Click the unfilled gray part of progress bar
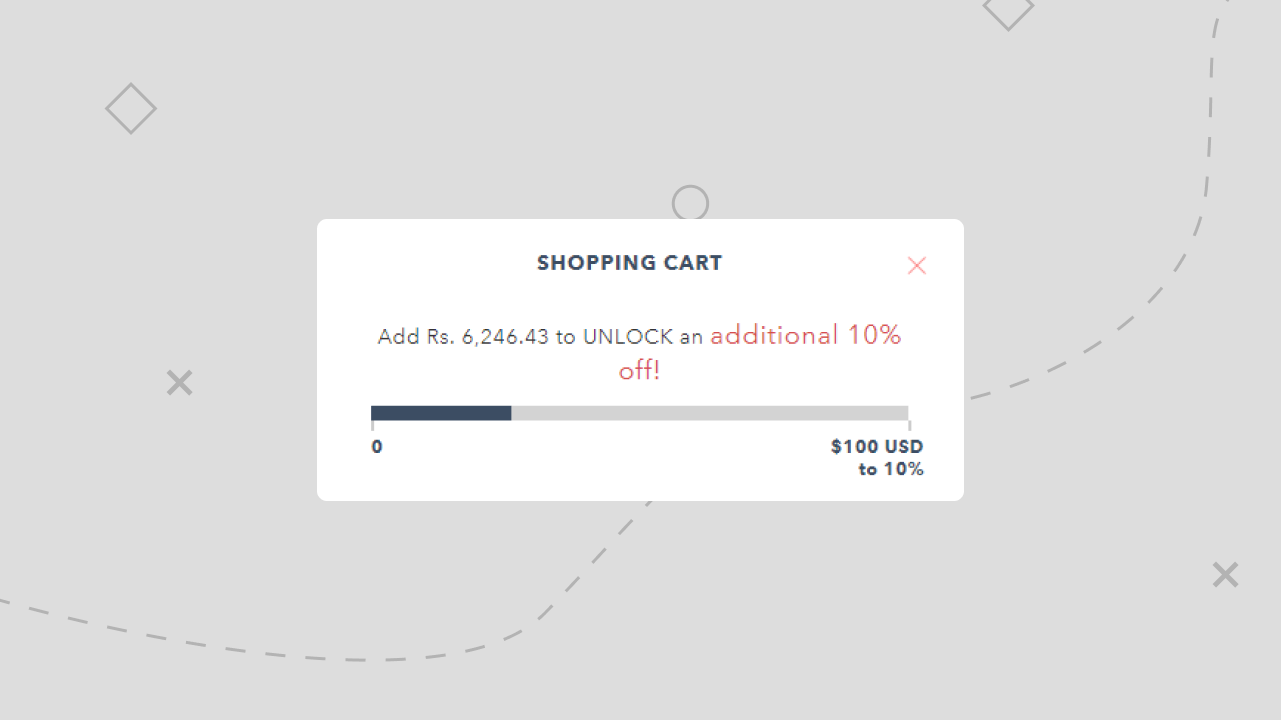Image resolution: width=1281 pixels, height=720 pixels. (x=710, y=413)
